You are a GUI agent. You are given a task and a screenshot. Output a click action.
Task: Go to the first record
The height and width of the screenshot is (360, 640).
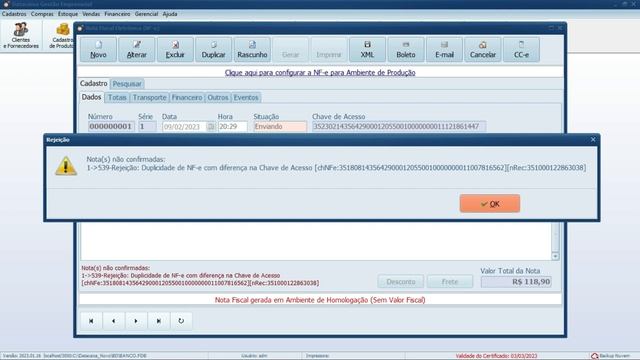pyautogui.click(x=91, y=321)
